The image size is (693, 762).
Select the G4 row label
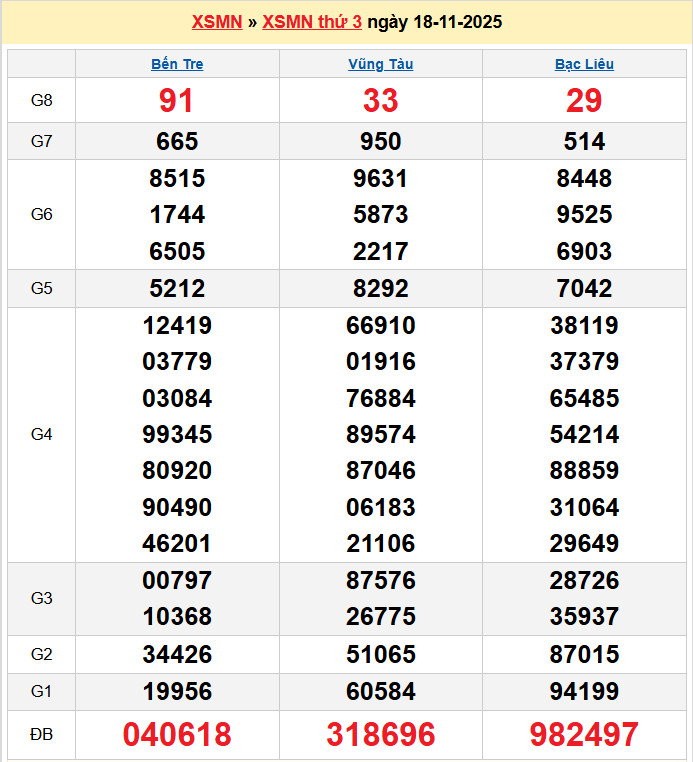pos(41,434)
